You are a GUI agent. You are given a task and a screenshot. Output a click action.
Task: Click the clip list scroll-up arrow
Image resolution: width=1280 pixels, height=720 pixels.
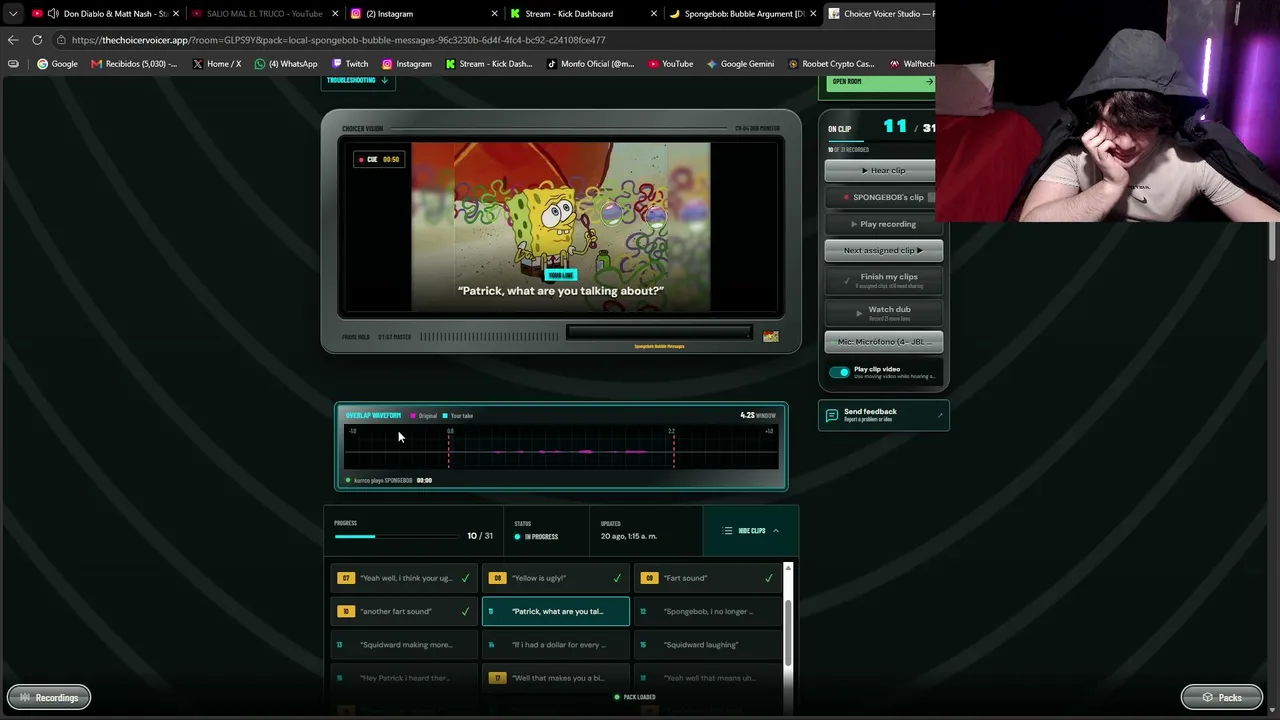click(x=788, y=569)
